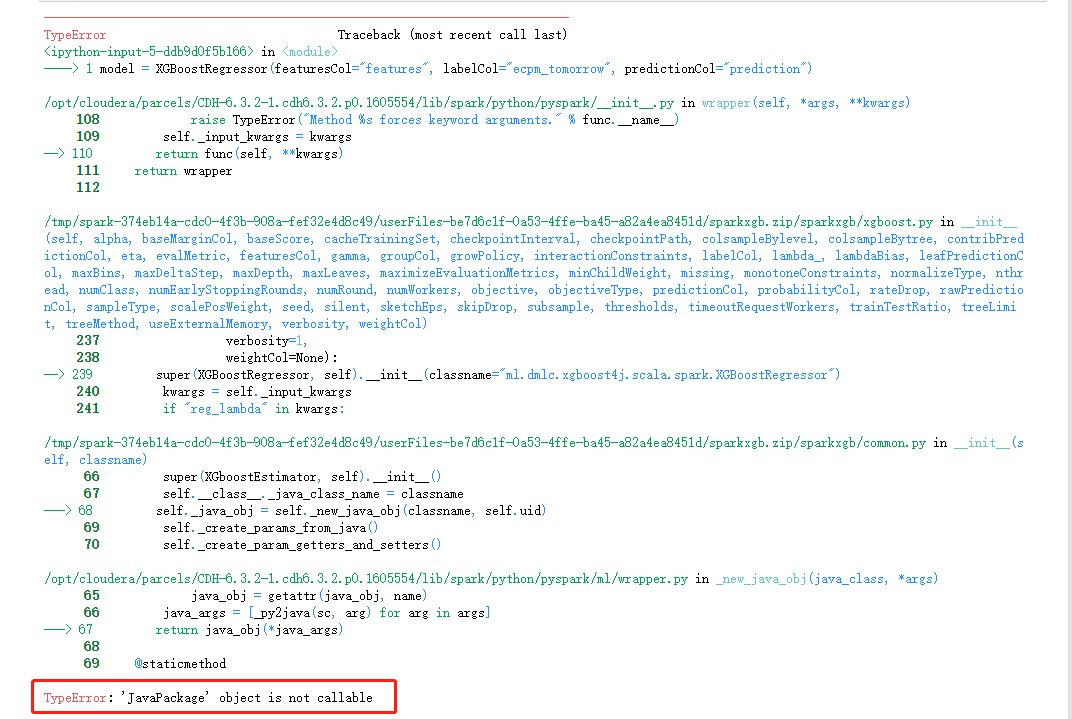This screenshot has width=1072, height=719.
Task: Click line 238 weightCol=None text
Action: tap(281, 357)
